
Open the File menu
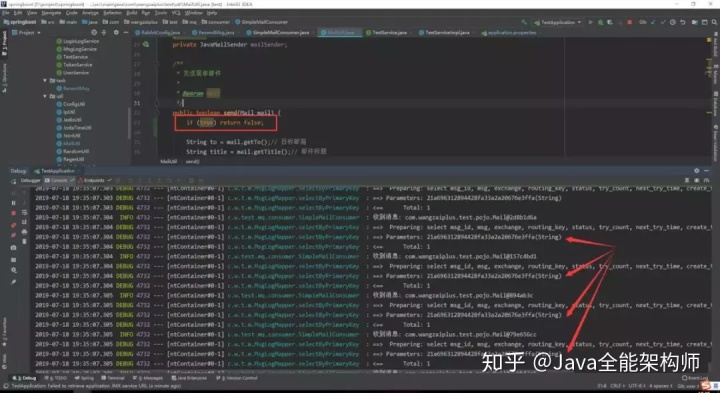(6, 13)
